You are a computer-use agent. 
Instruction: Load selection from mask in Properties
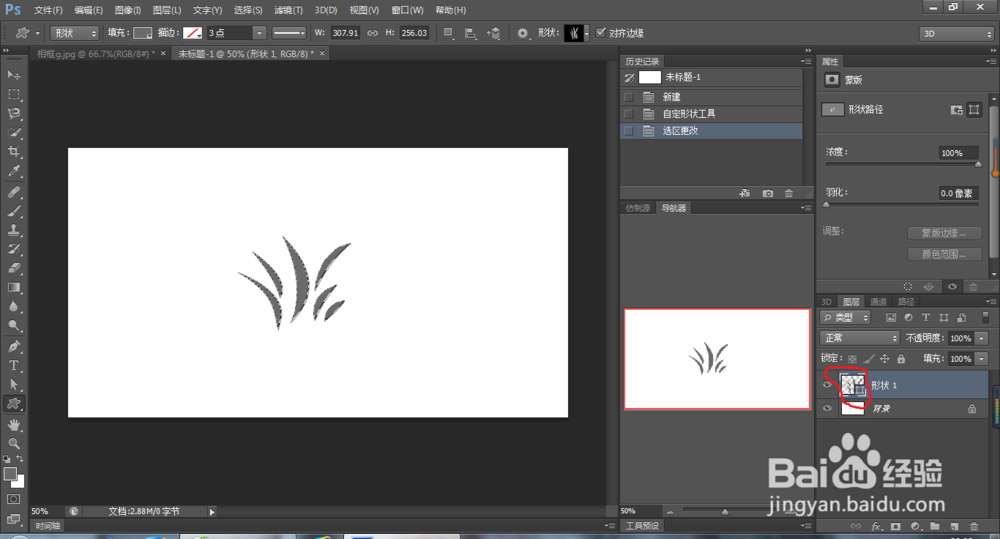pyautogui.click(x=908, y=286)
